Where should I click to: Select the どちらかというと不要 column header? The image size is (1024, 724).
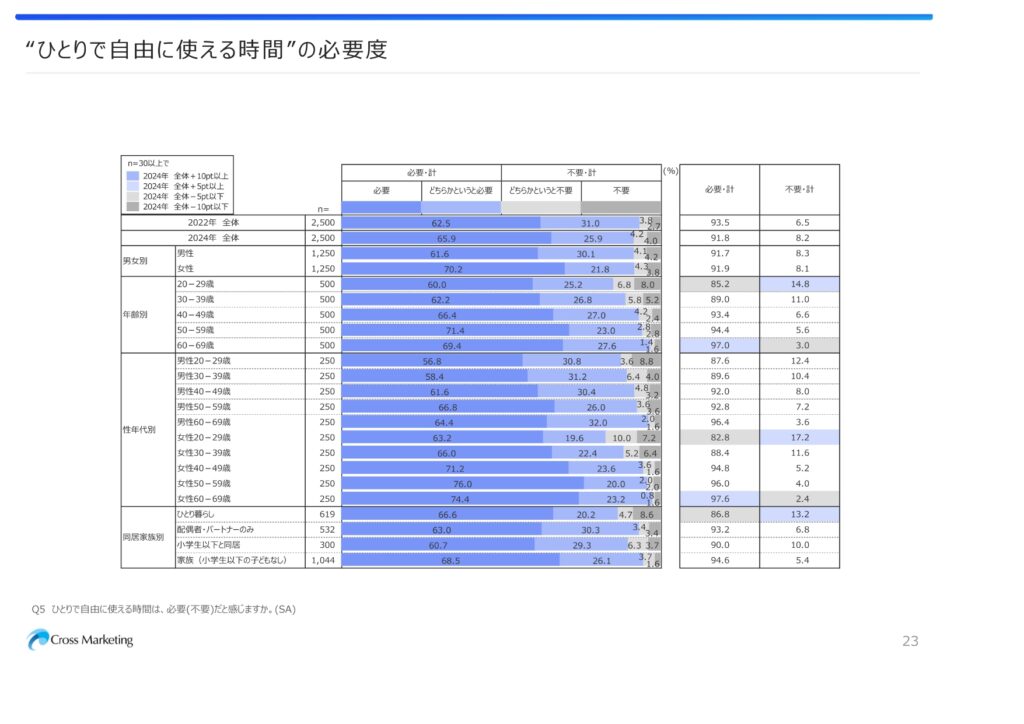541,191
